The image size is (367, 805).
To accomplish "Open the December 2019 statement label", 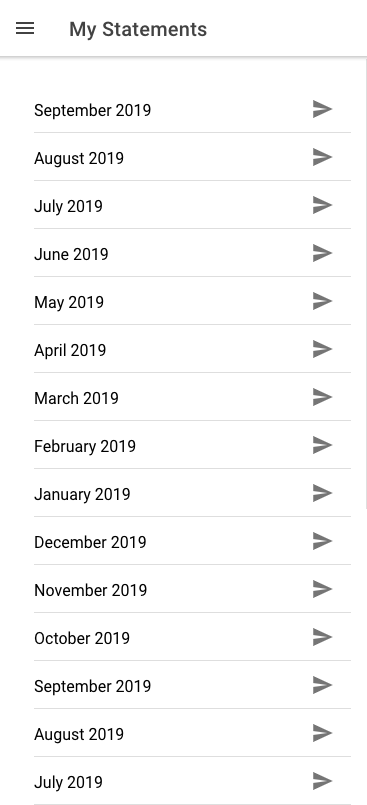I will click(x=90, y=542).
